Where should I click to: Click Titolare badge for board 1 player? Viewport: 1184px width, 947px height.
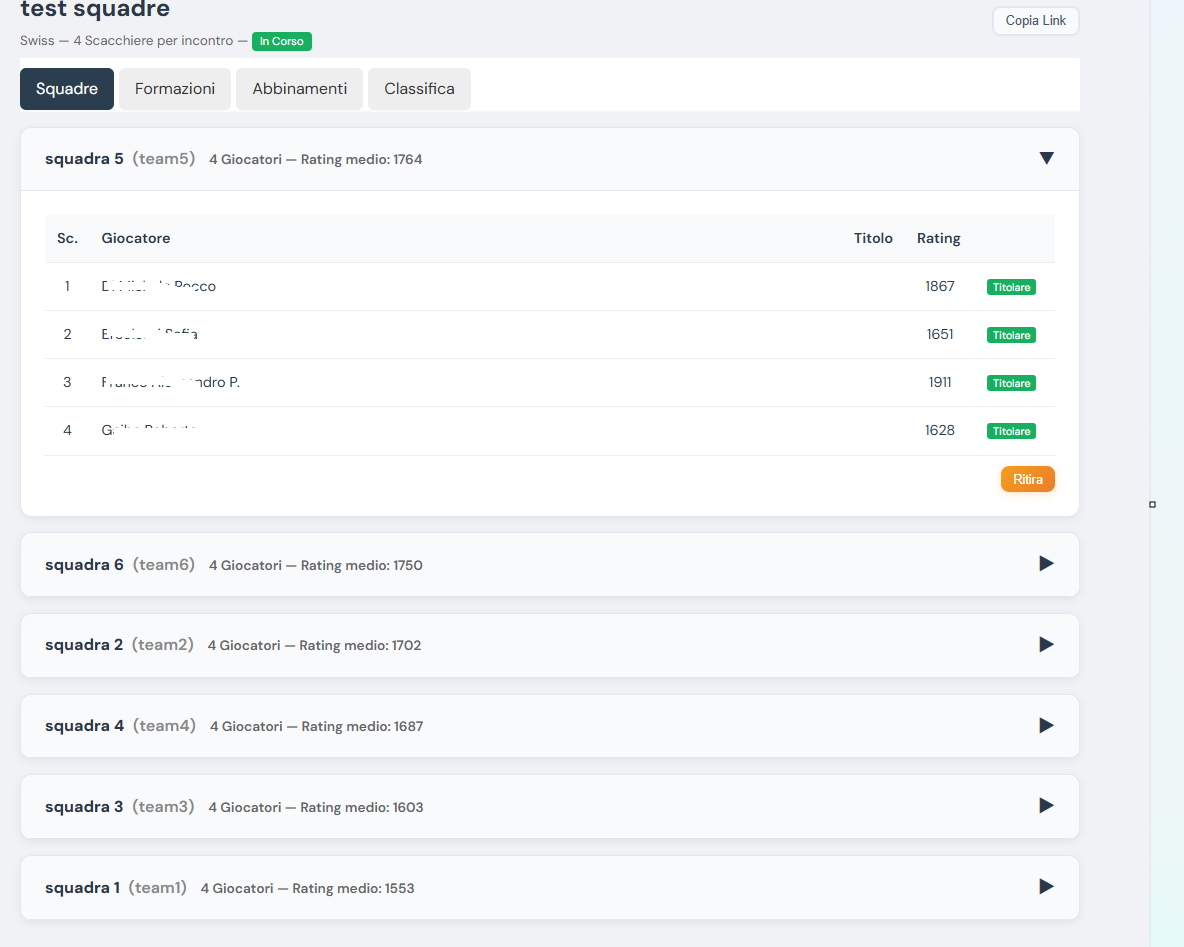coord(1011,287)
